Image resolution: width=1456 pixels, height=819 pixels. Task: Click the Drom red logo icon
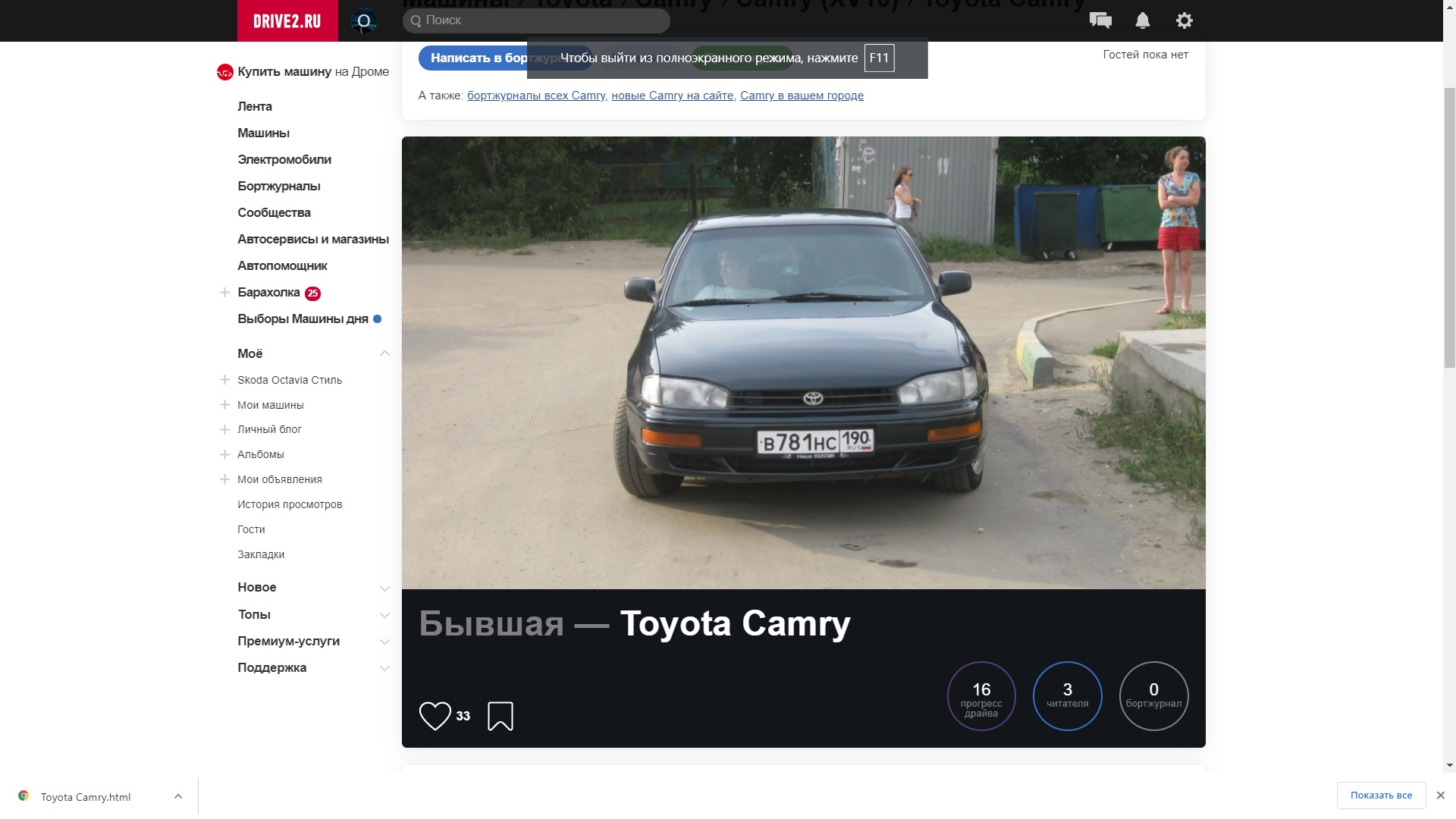click(224, 72)
